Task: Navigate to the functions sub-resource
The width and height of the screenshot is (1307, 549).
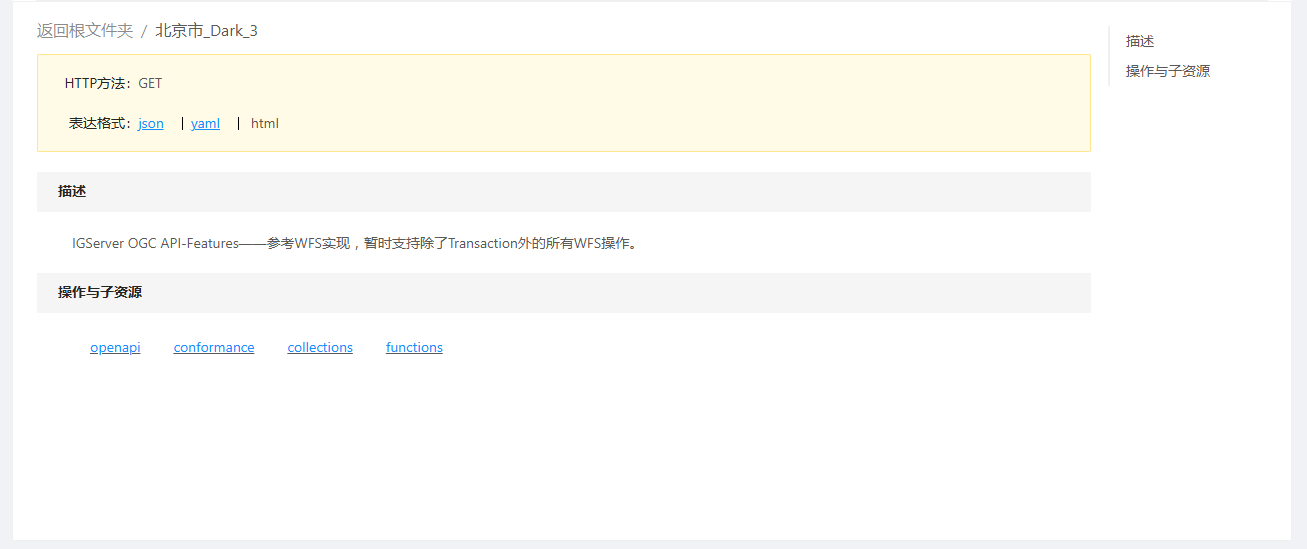Action: pyautogui.click(x=414, y=348)
